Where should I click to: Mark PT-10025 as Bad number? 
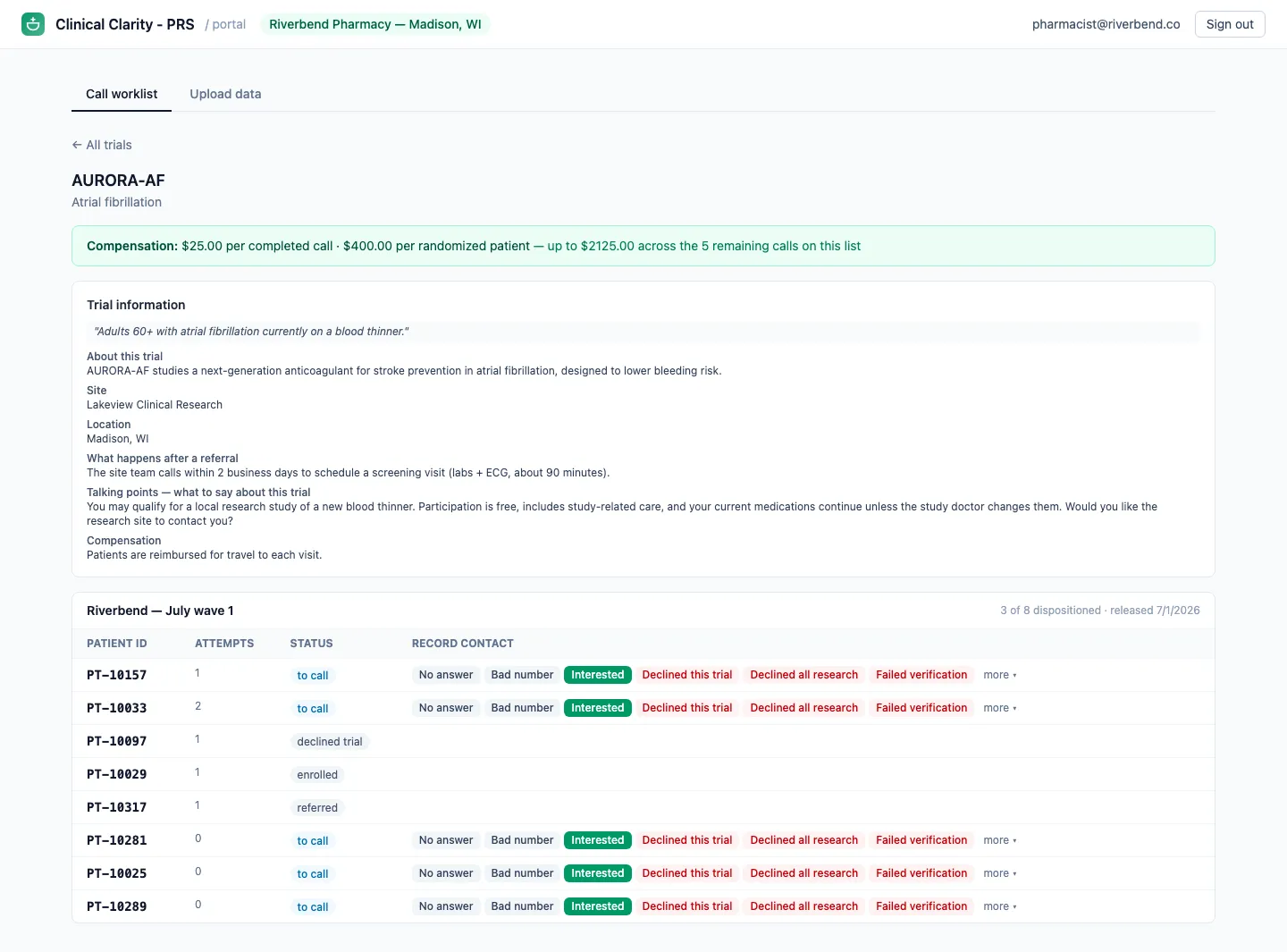tap(522, 873)
